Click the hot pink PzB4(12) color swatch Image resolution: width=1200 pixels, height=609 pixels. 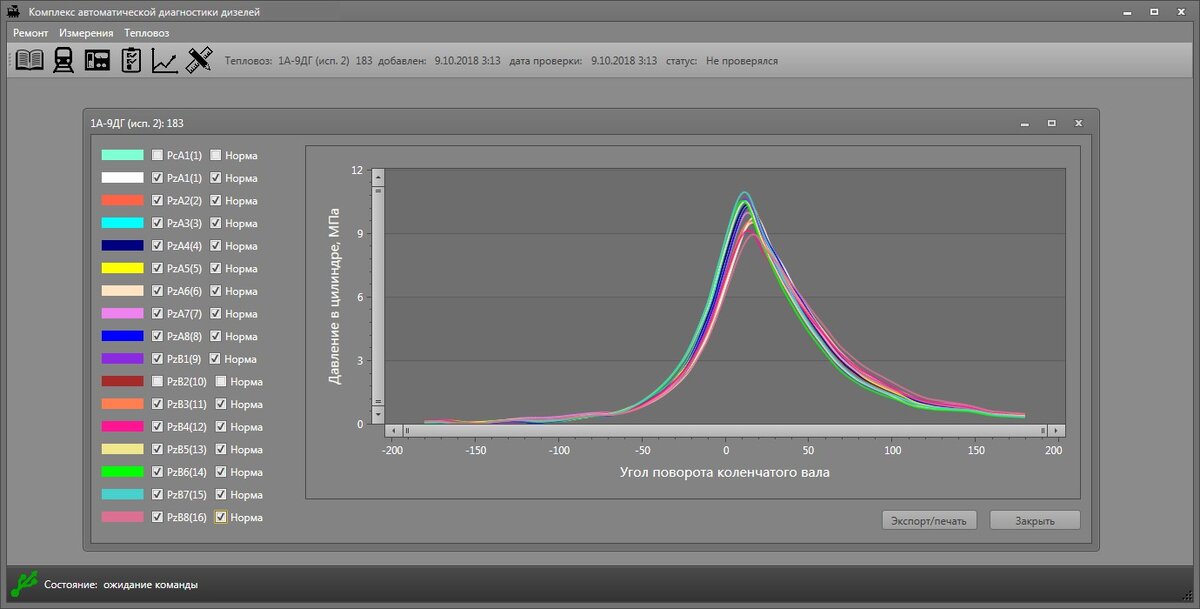(122, 426)
